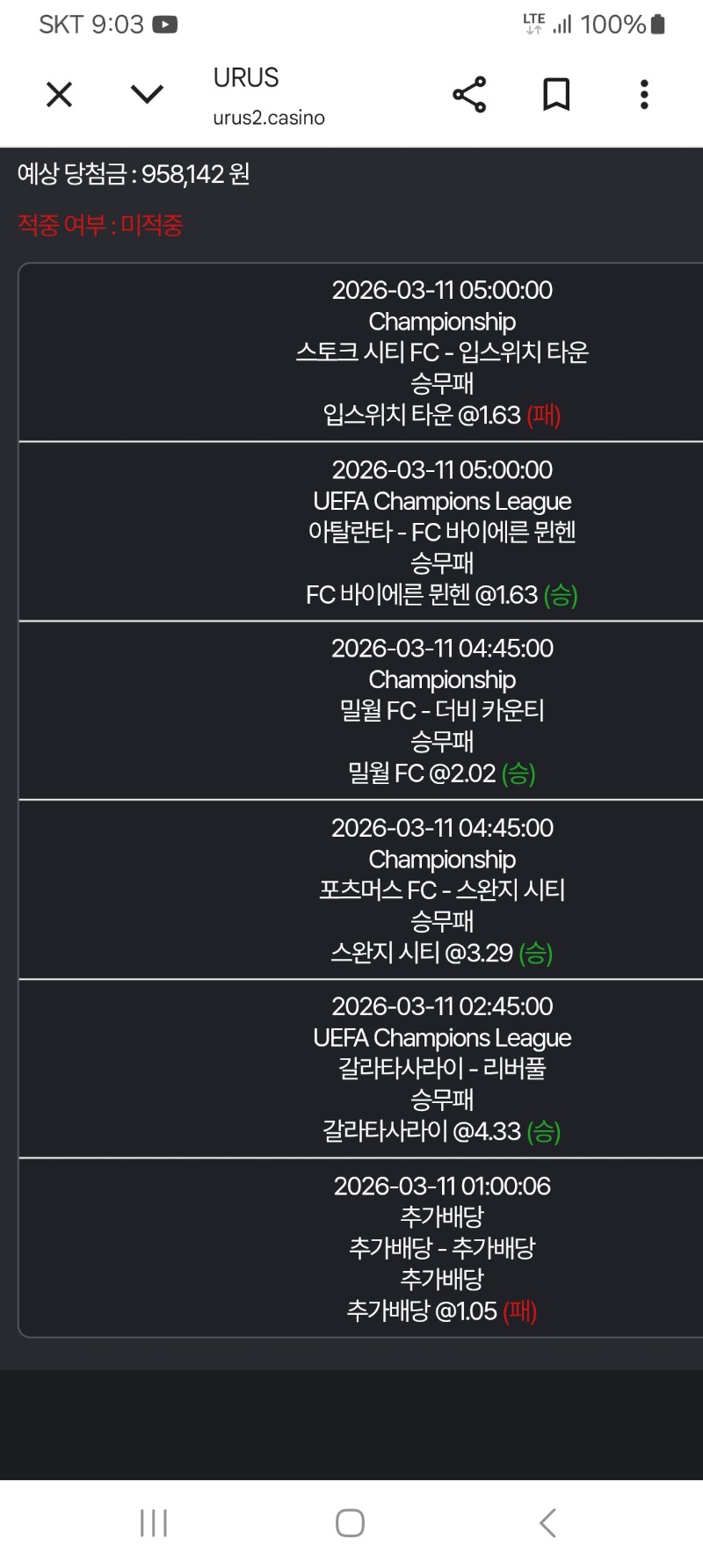Select the 갈라타사라이 - 리버풀 bet row
The image size is (703, 1568).
[442, 1069]
